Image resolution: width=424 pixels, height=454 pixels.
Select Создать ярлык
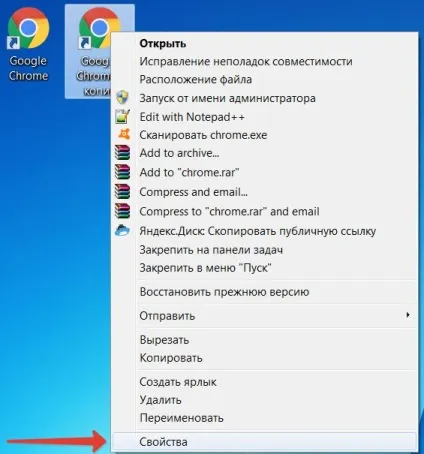265,382
